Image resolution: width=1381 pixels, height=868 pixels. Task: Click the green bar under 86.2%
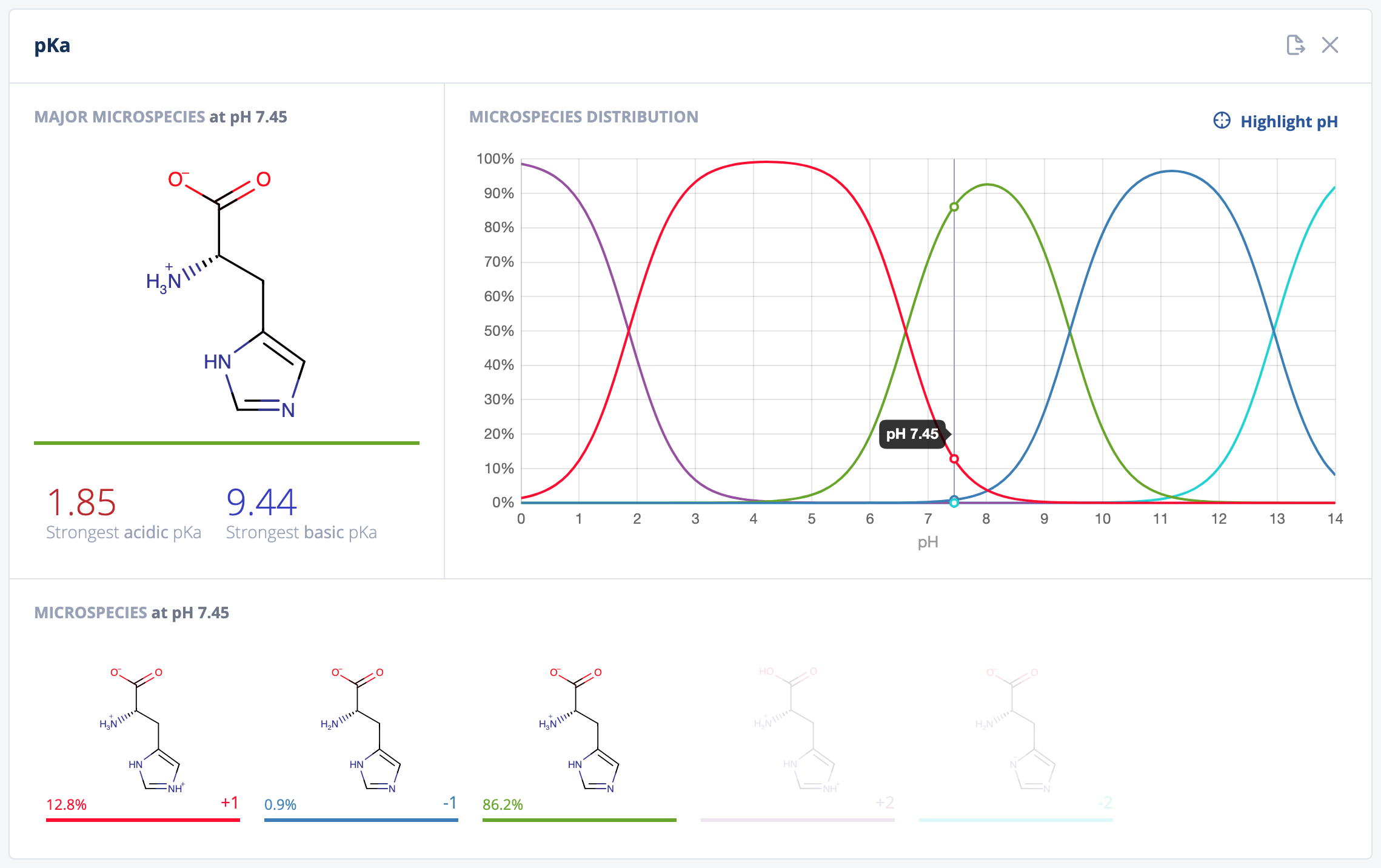pyautogui.click(x=580, y=820)
